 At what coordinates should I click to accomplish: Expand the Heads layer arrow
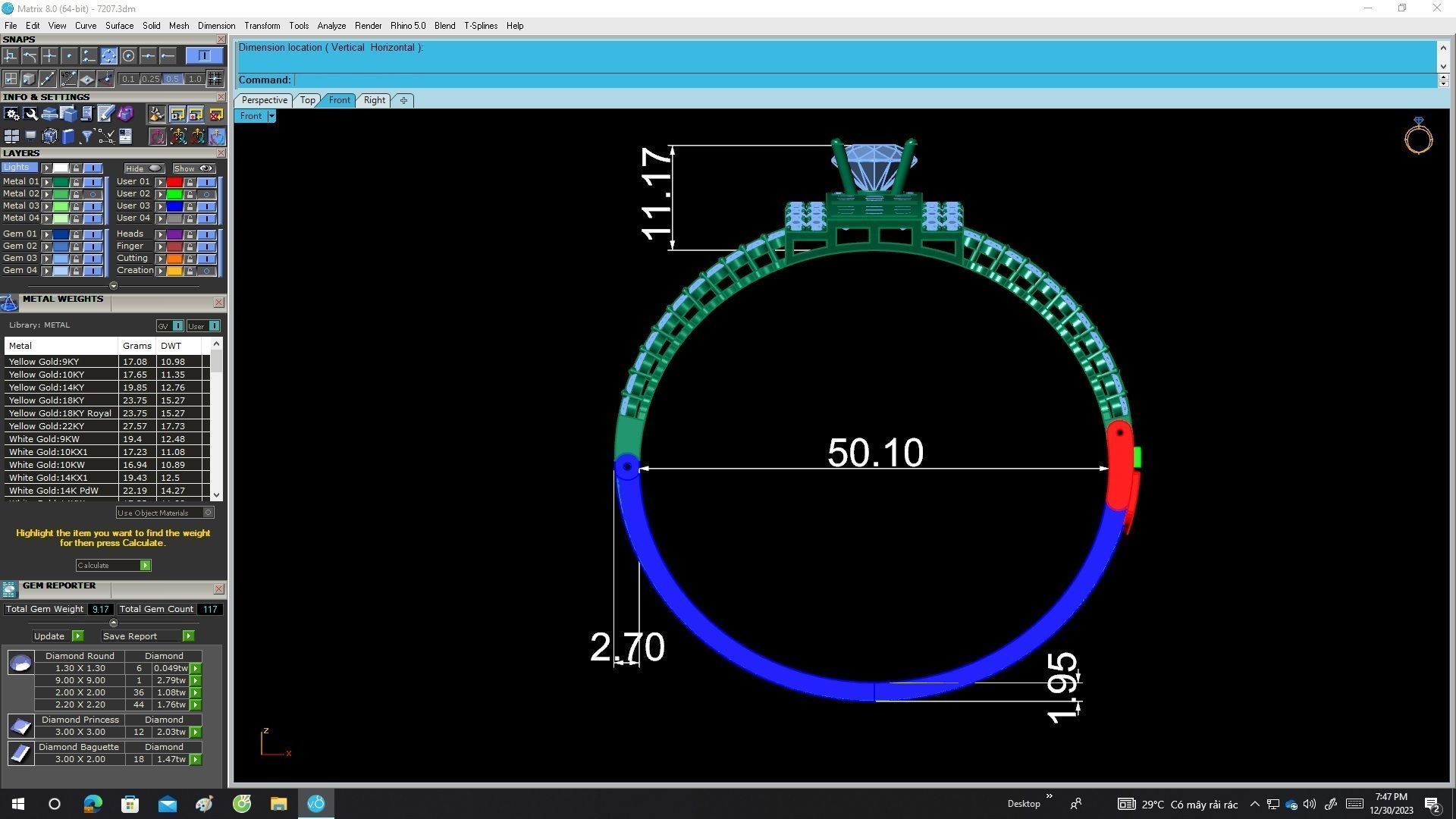pyautogui.click(x=160, y=234)
